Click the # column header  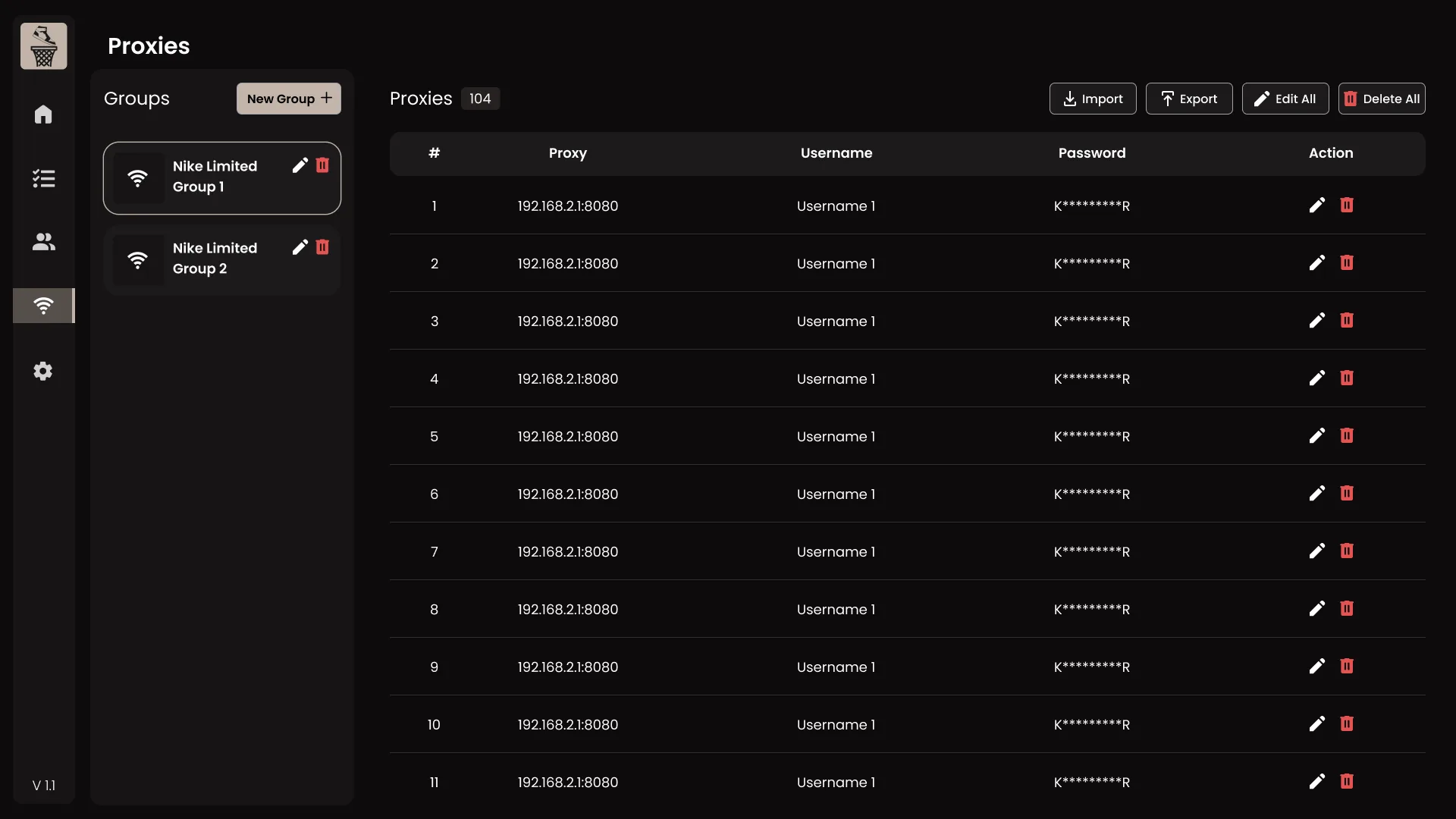434,153
